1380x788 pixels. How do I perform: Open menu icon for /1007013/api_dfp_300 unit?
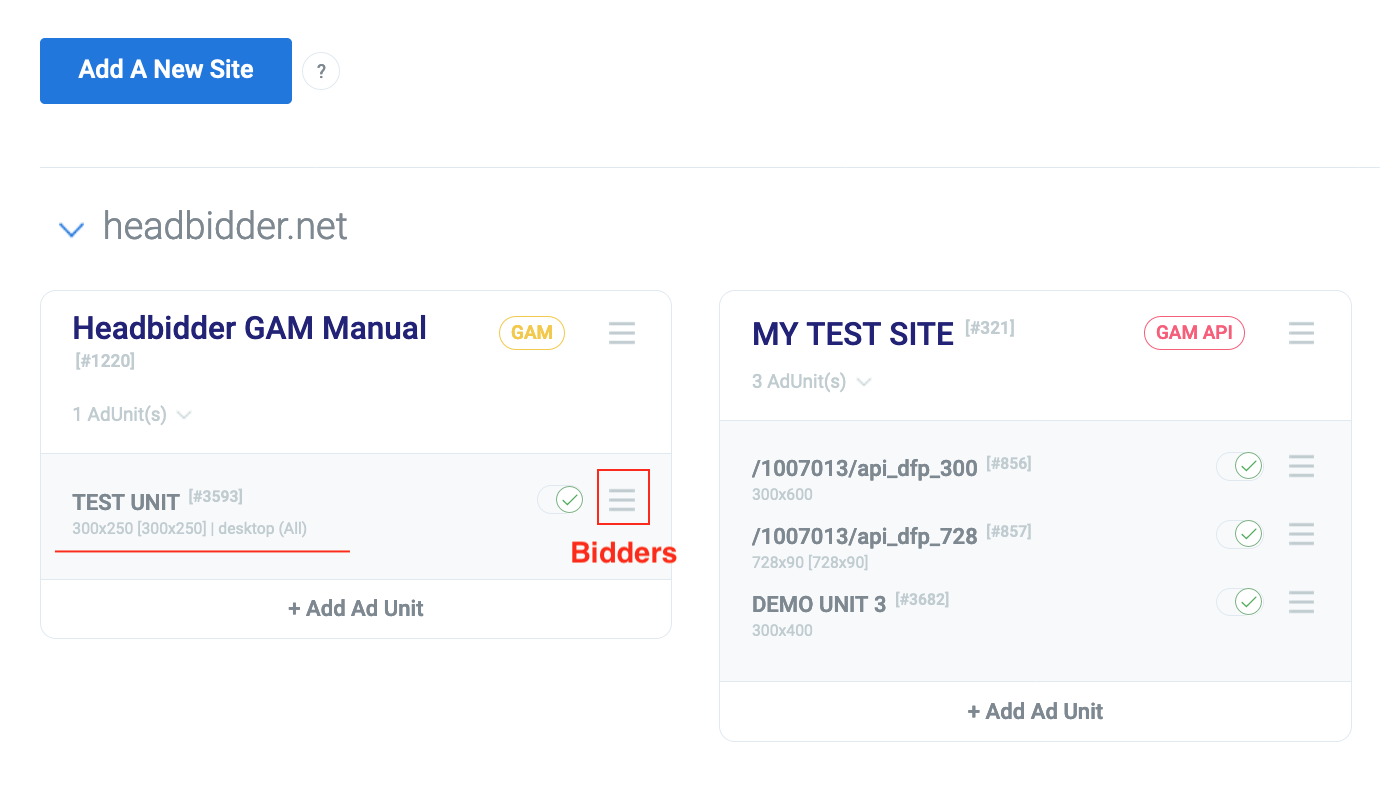coord(1301,466)
